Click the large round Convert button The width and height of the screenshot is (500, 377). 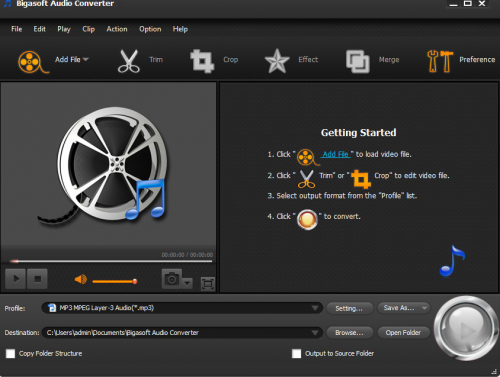click(466, 328)
